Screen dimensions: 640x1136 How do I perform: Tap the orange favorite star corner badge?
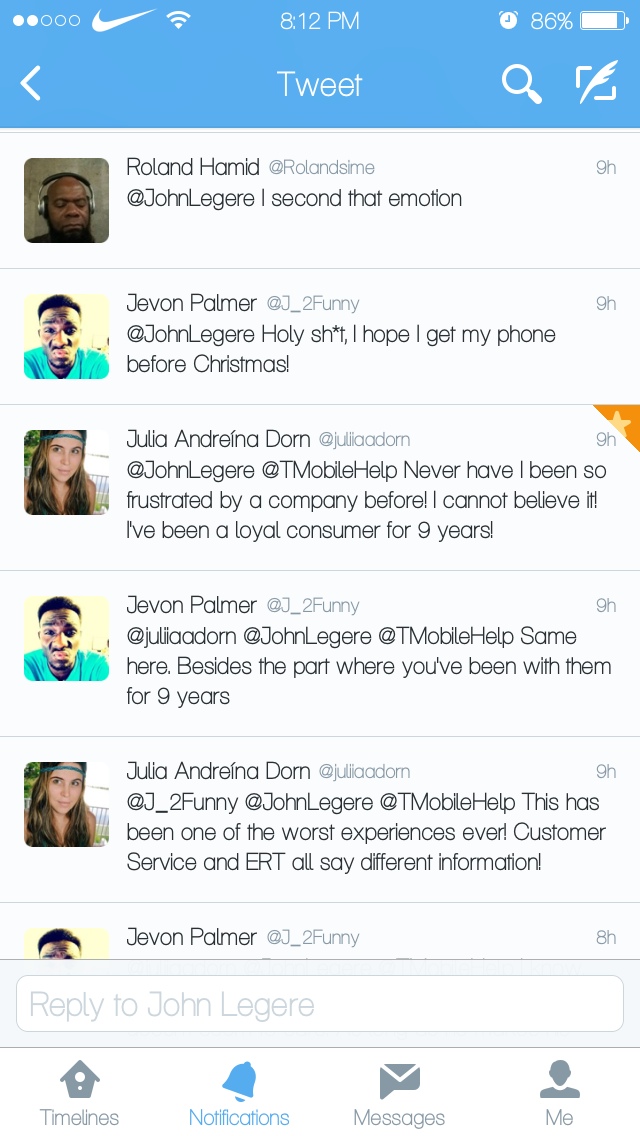pos(620,423)
